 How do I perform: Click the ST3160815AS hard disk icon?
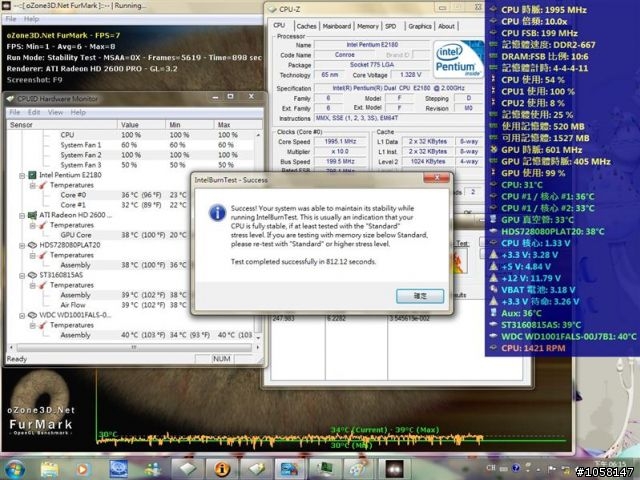[32, 275]
